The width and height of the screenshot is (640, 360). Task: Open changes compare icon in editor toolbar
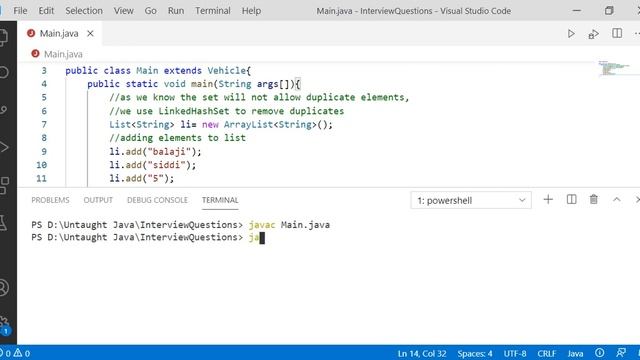[x=593, y=34]
